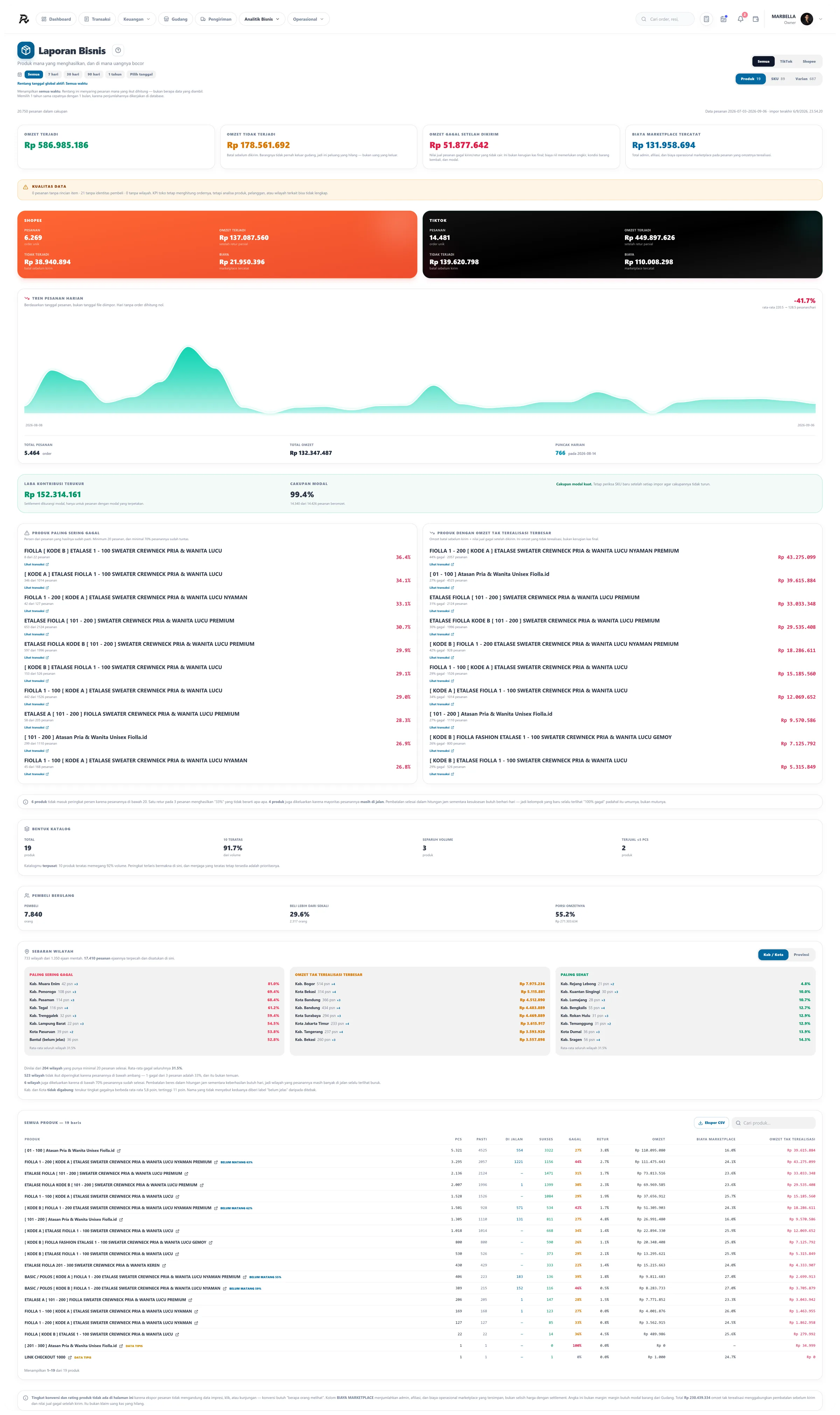
Task: Open external link icon for 'ETALASE FIOLLA 201 - 300' row
Action: point(164,1265)
